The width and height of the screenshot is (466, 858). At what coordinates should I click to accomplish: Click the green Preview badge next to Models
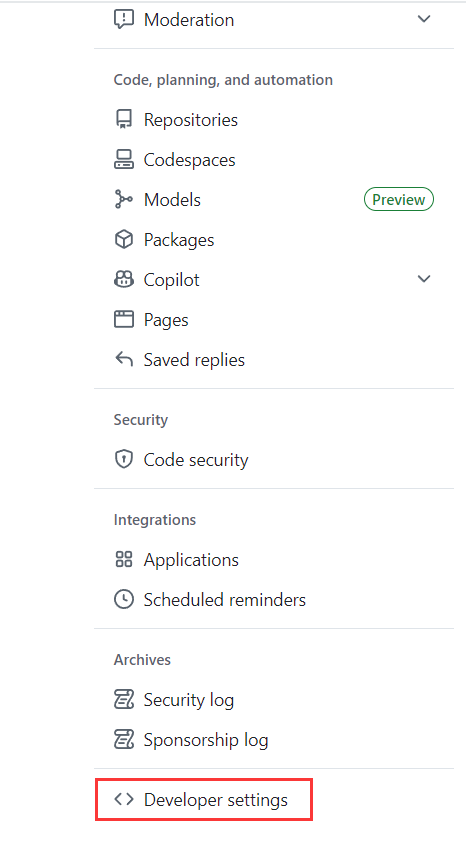[x=399, y=199]
